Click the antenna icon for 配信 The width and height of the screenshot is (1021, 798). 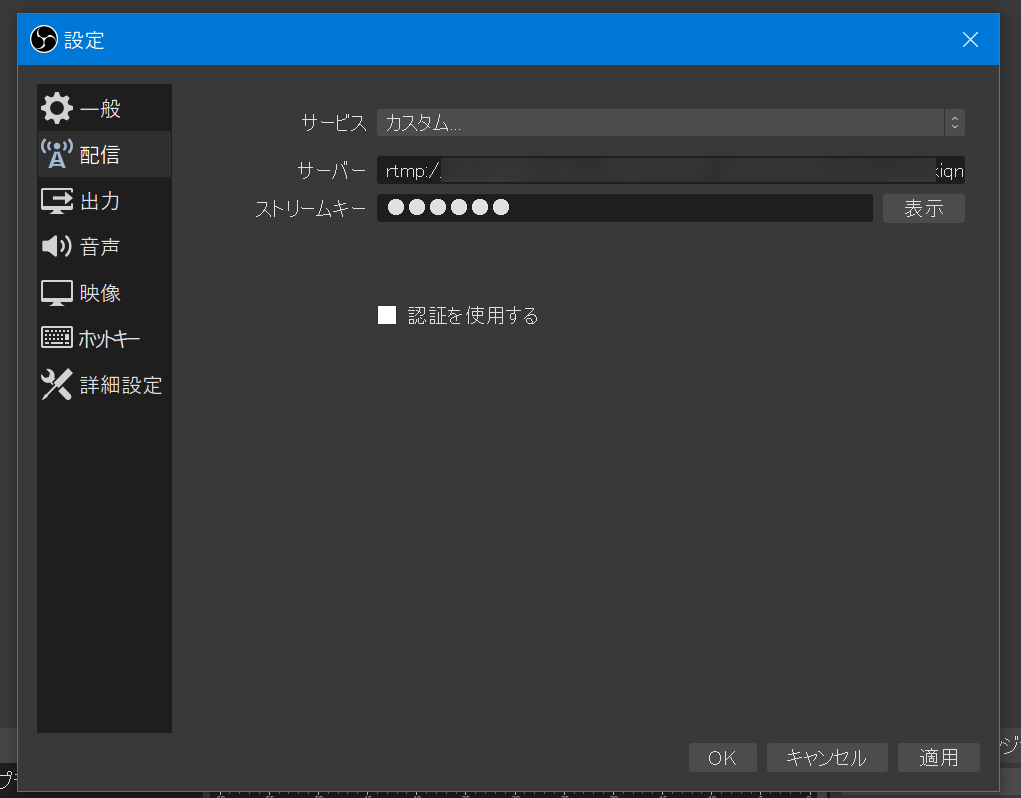tap(57, 154)
